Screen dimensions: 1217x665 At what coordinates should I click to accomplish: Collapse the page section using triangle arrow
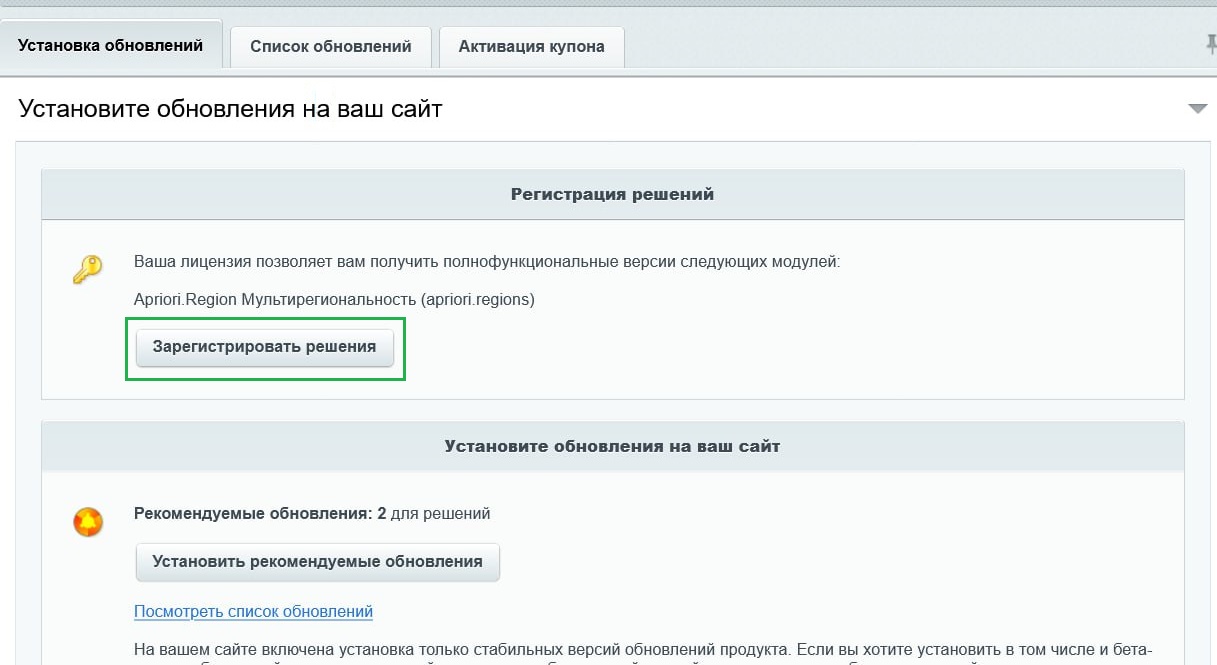[x=1197, y=109]
